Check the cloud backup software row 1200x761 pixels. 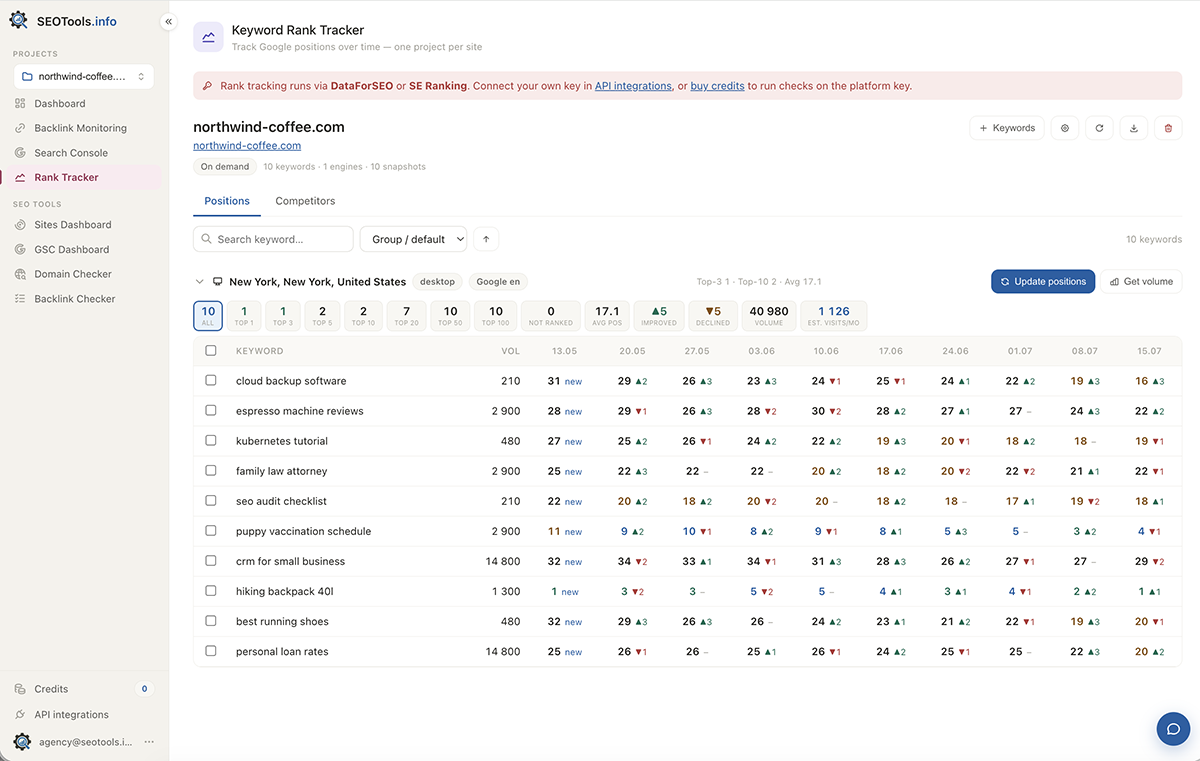pos(210,381)
